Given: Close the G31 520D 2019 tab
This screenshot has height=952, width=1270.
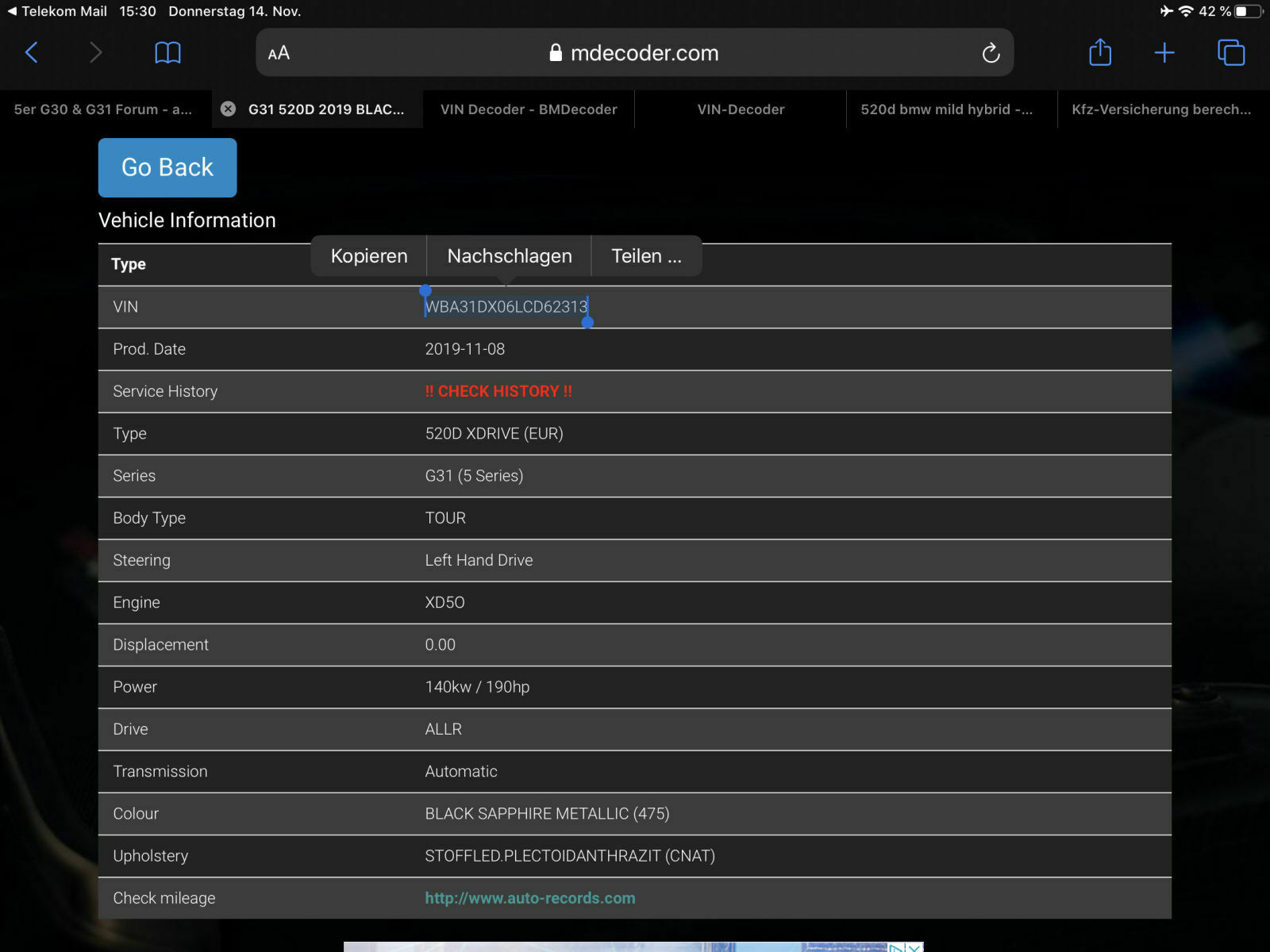Looking at the screenshot, I should (x=228, y=109).
